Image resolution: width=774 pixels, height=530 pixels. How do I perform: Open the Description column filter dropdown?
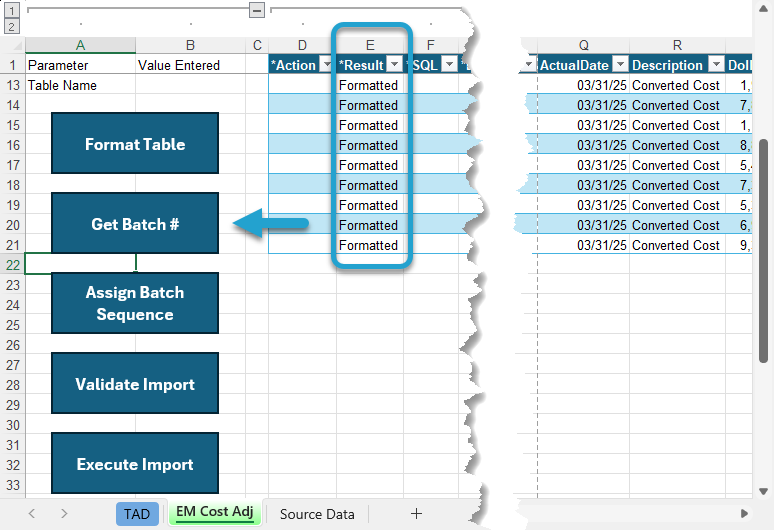click(716, 65)
